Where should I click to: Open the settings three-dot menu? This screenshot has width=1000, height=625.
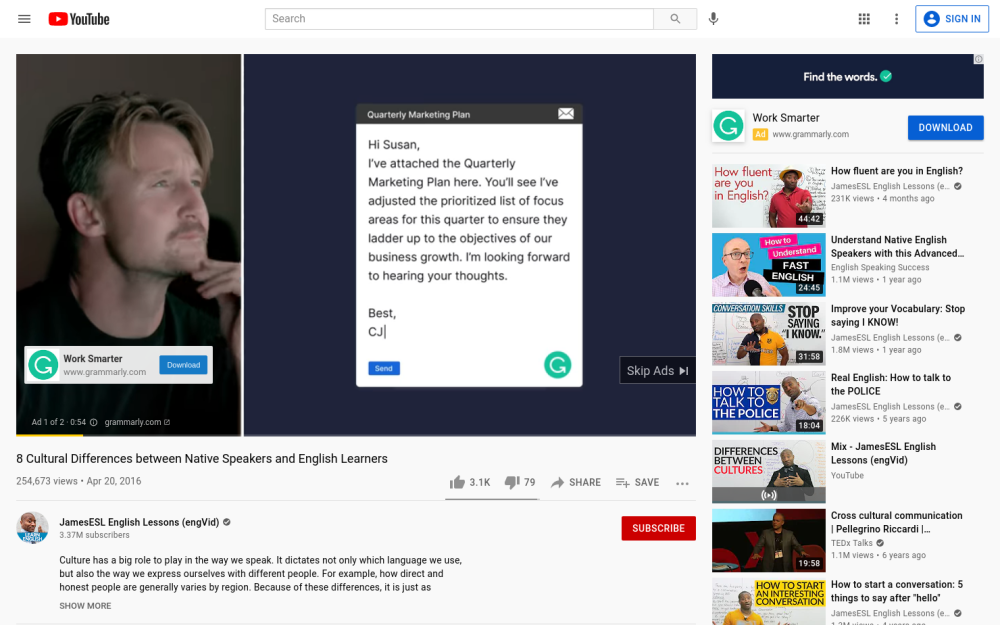(x=896, y=19)
